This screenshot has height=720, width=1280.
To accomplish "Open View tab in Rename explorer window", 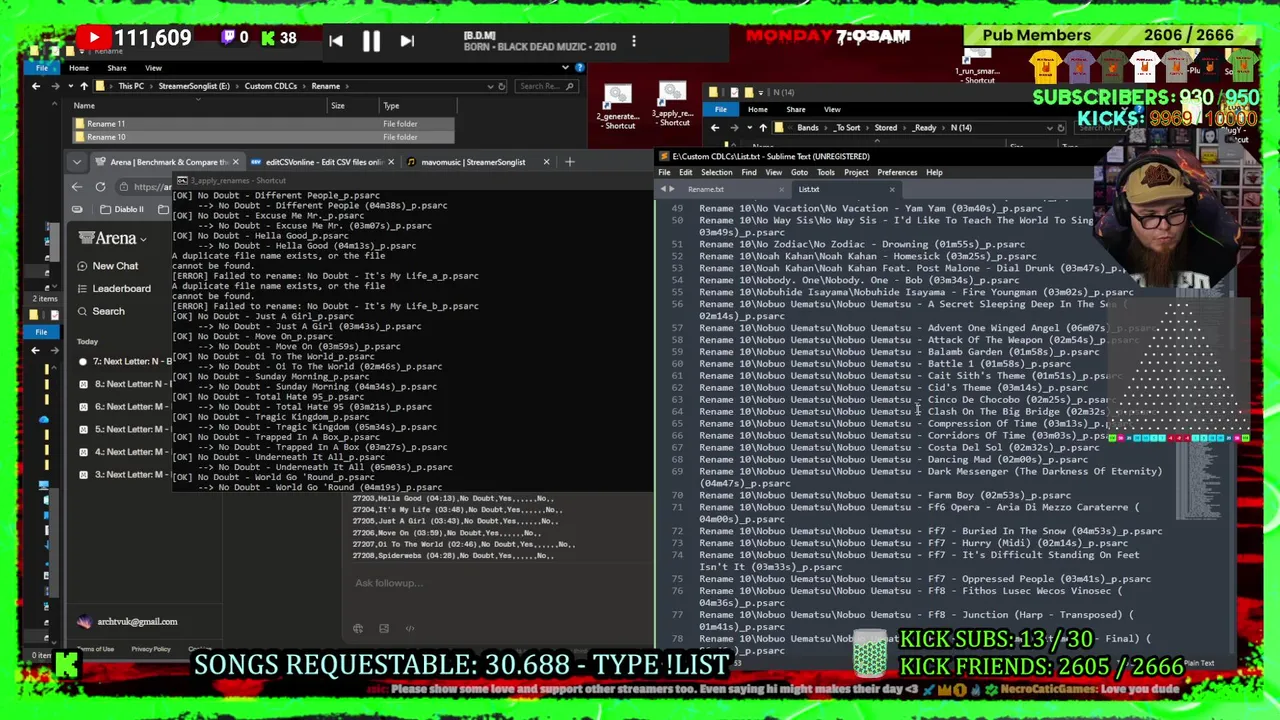I will 153,68.
